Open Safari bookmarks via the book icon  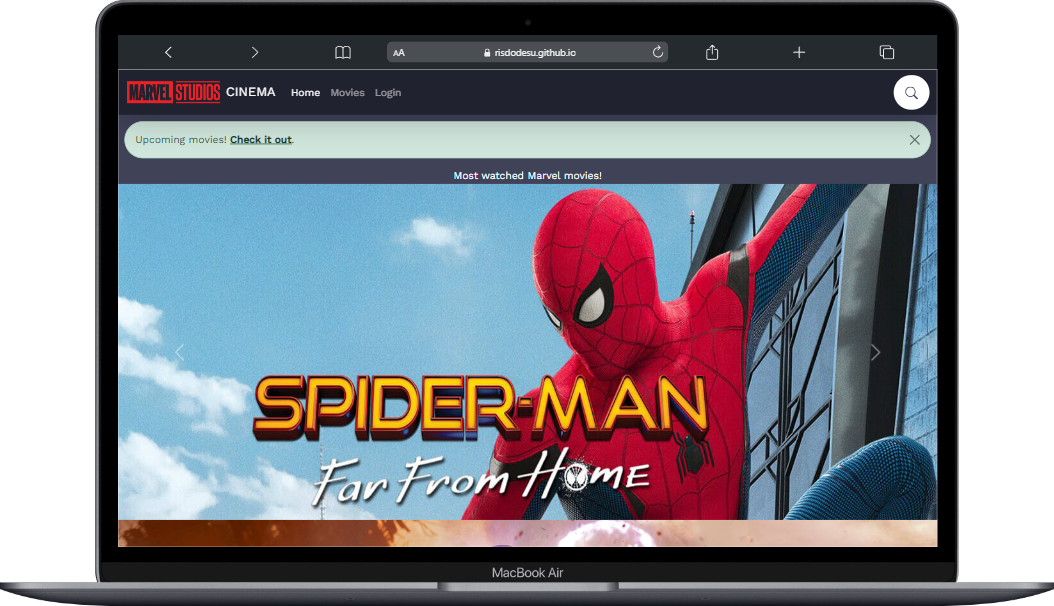(342, 52)
